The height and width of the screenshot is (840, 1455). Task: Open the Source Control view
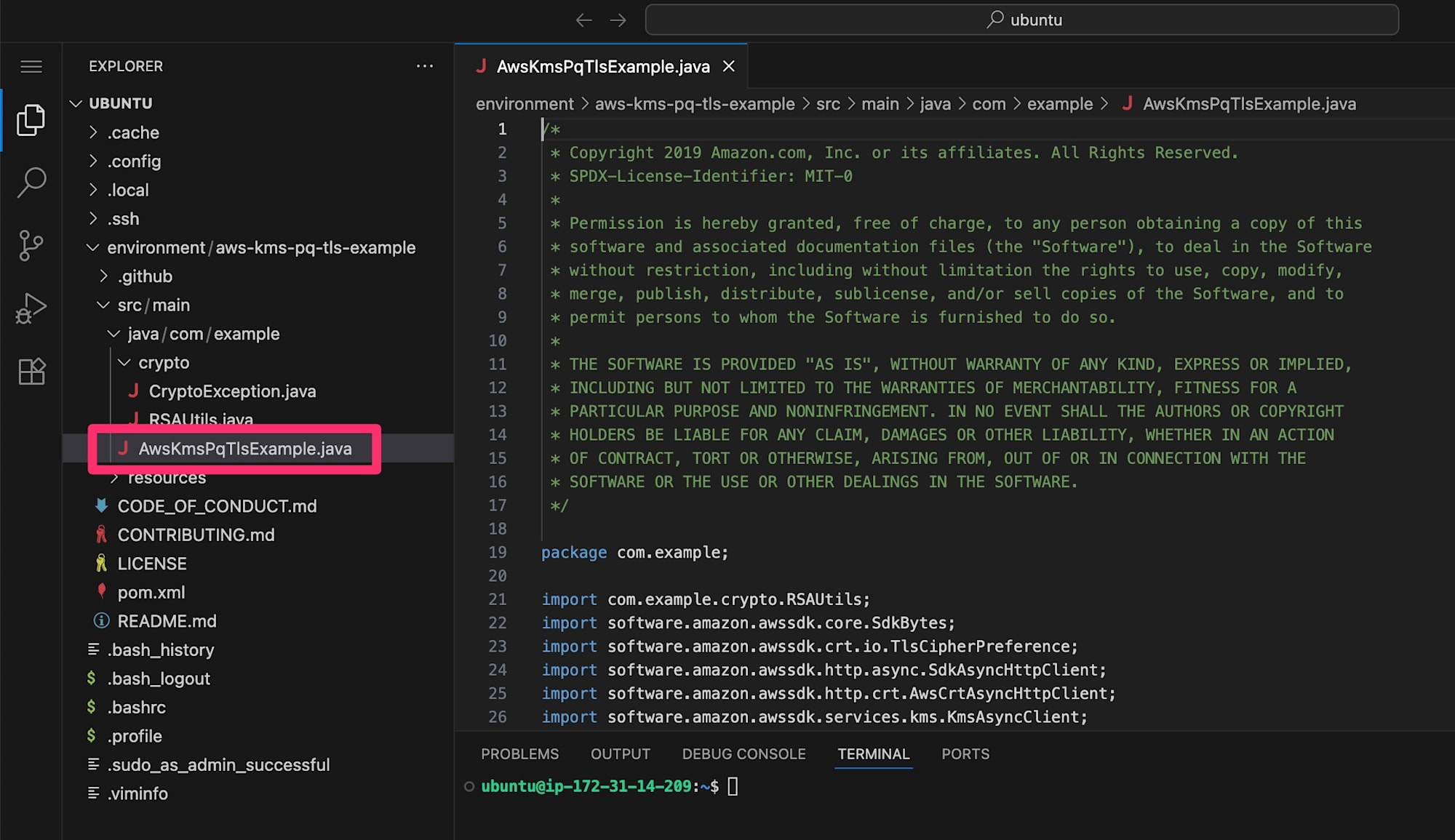click(31, 246)
